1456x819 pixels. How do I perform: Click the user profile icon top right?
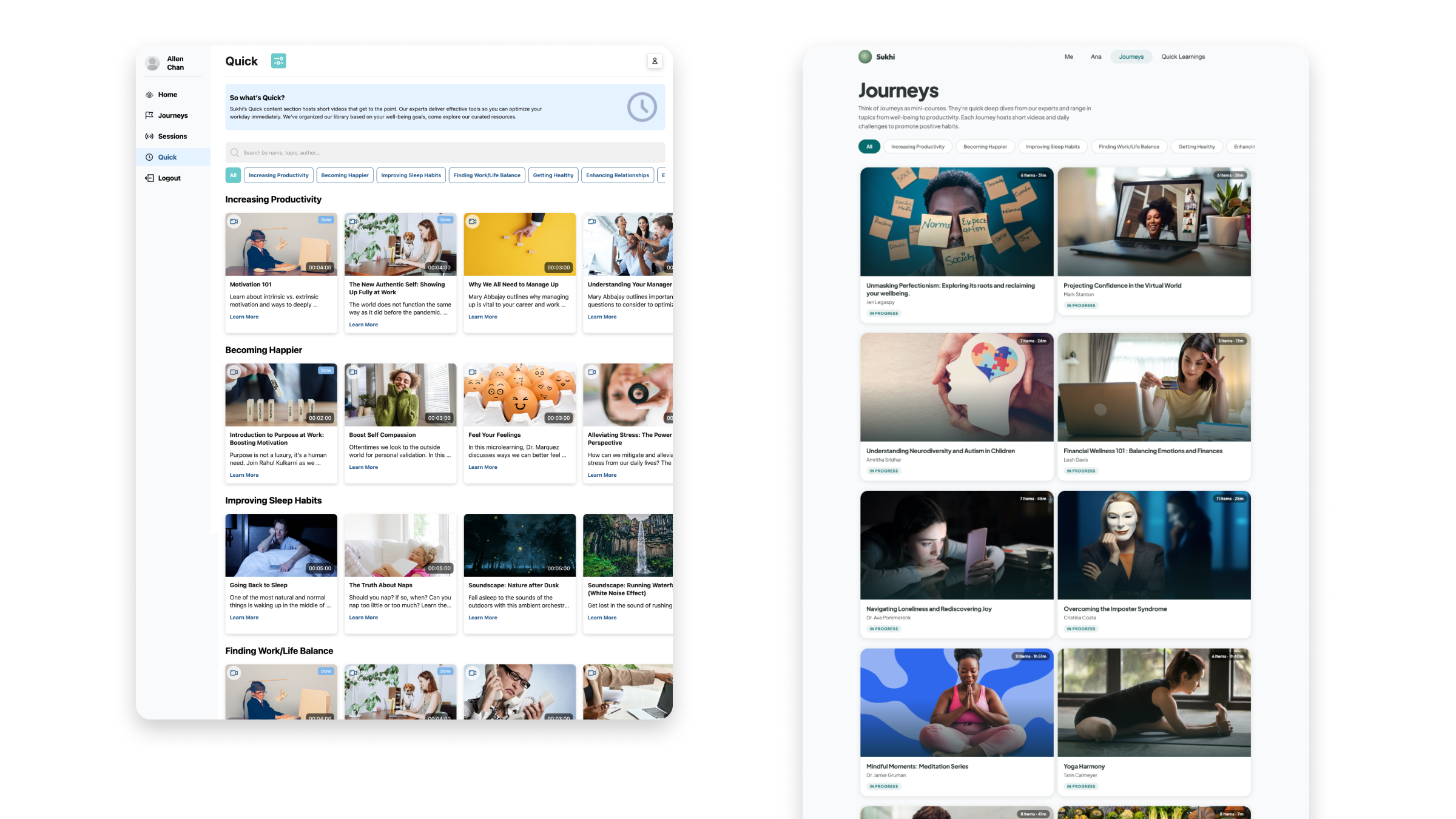(655, 61)
